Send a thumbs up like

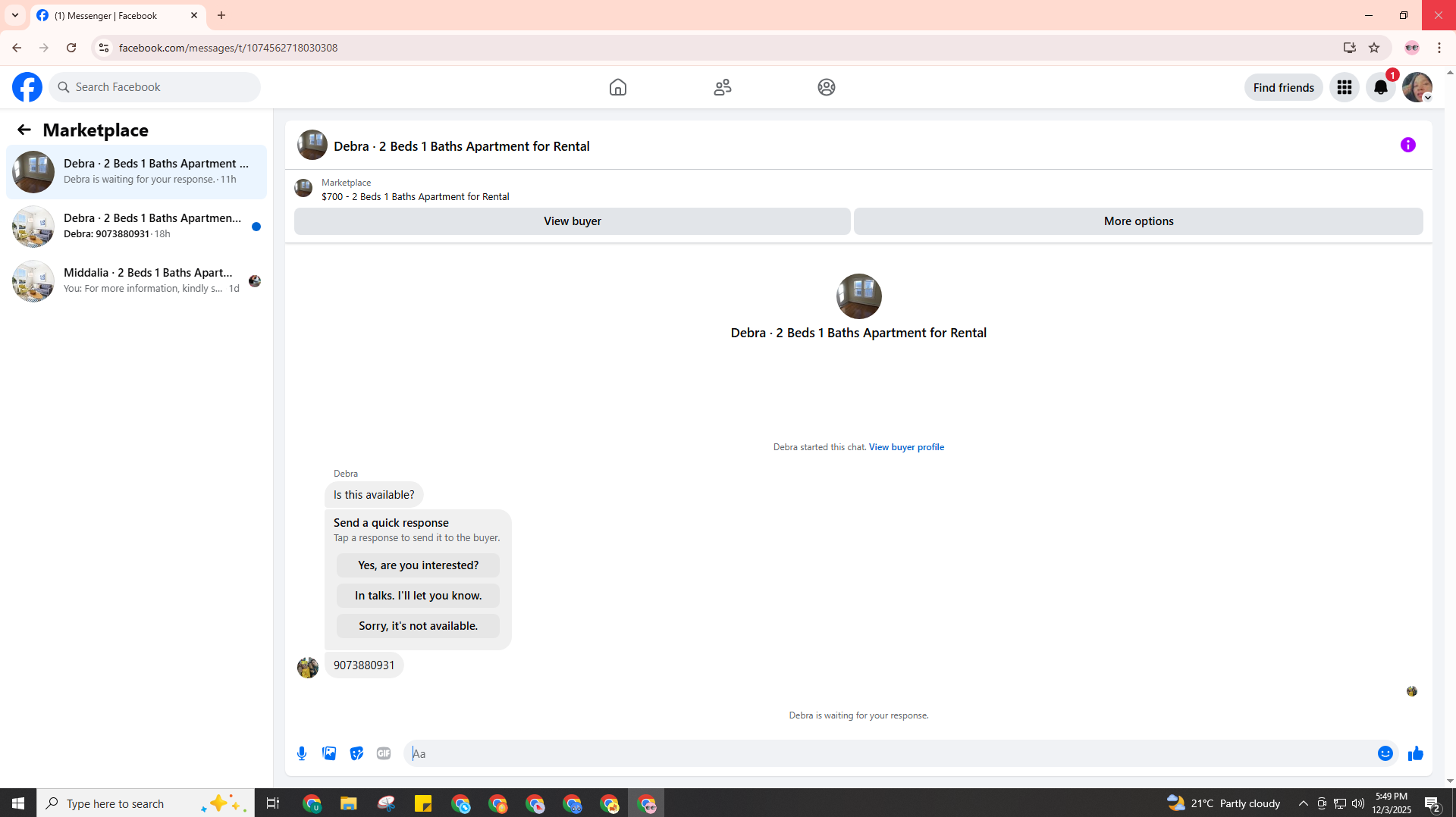[1416, 753]
